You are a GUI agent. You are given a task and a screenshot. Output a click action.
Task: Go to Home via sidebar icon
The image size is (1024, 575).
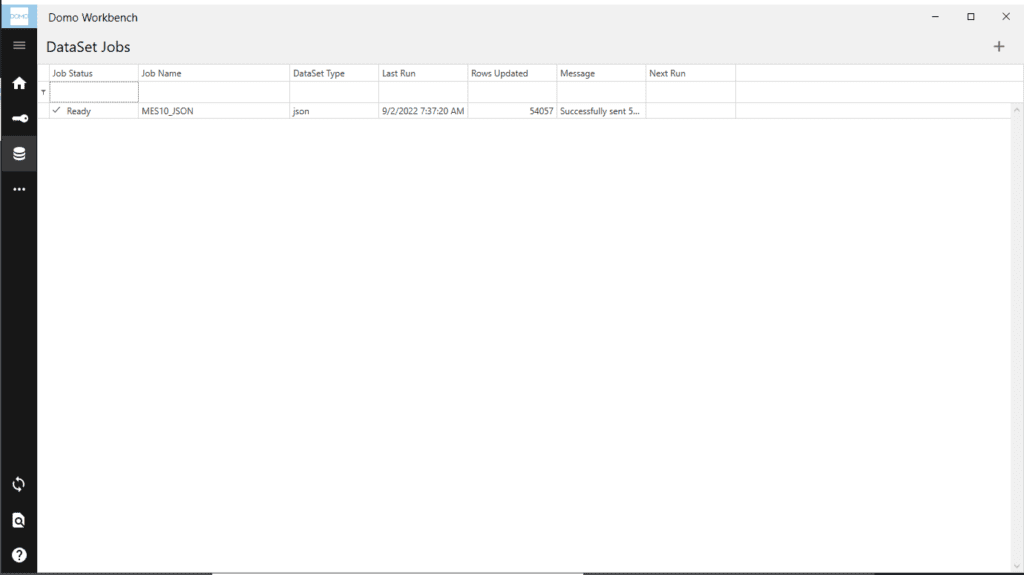(x=19, y=83)
